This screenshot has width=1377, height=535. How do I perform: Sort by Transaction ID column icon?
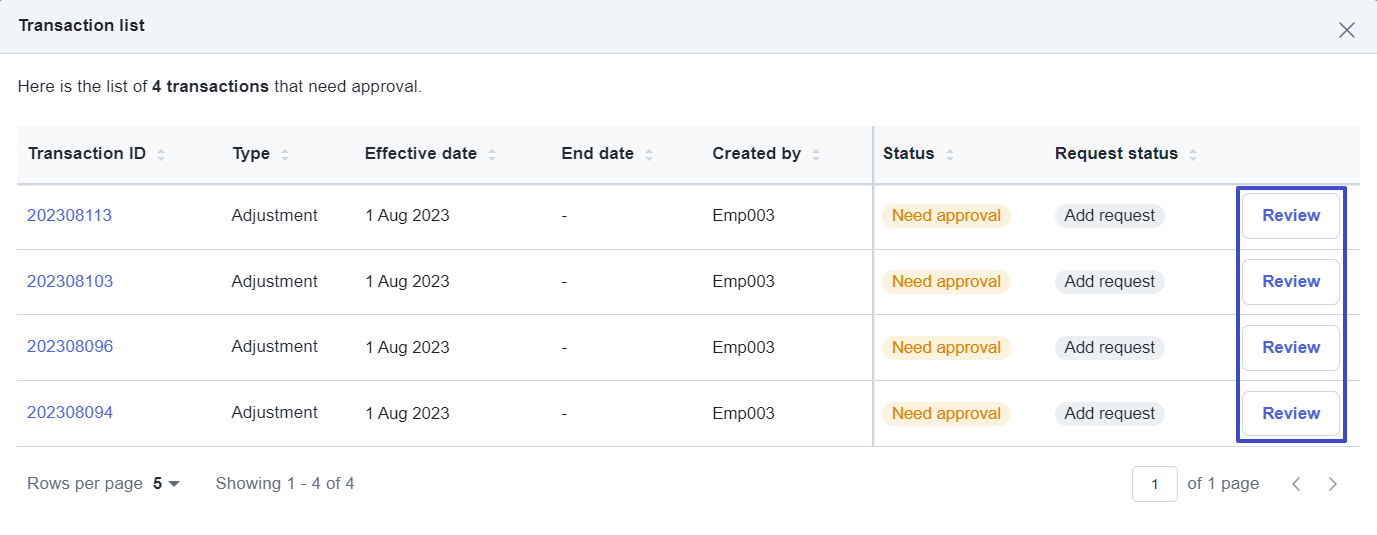[161, 155]
